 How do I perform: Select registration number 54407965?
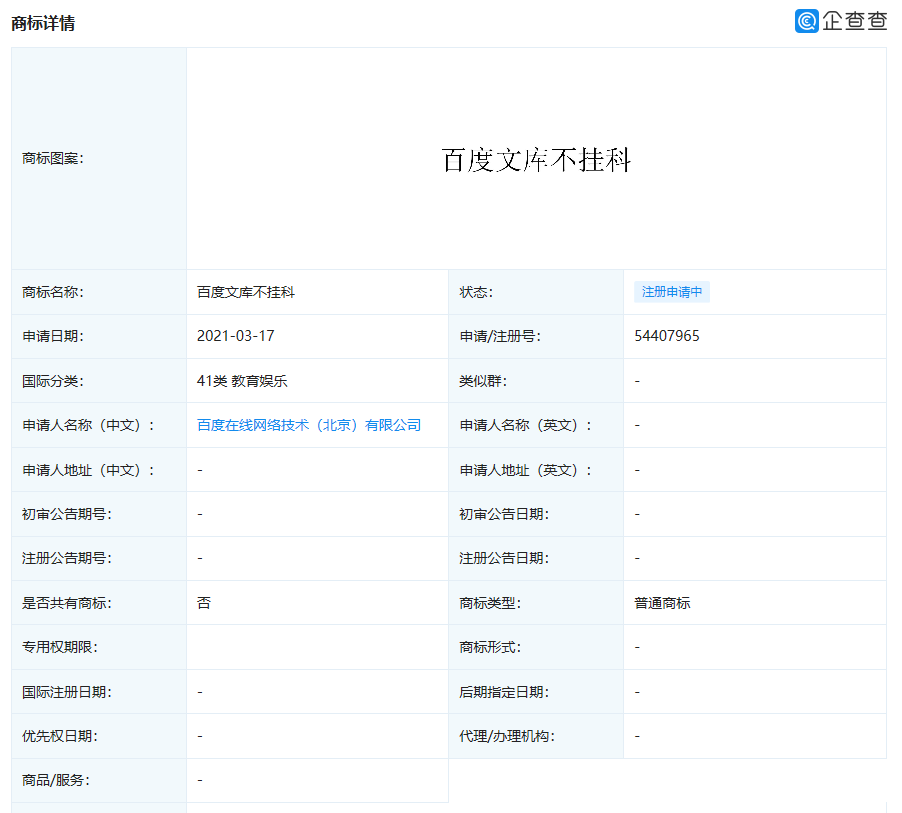click(x=667, y=336)
